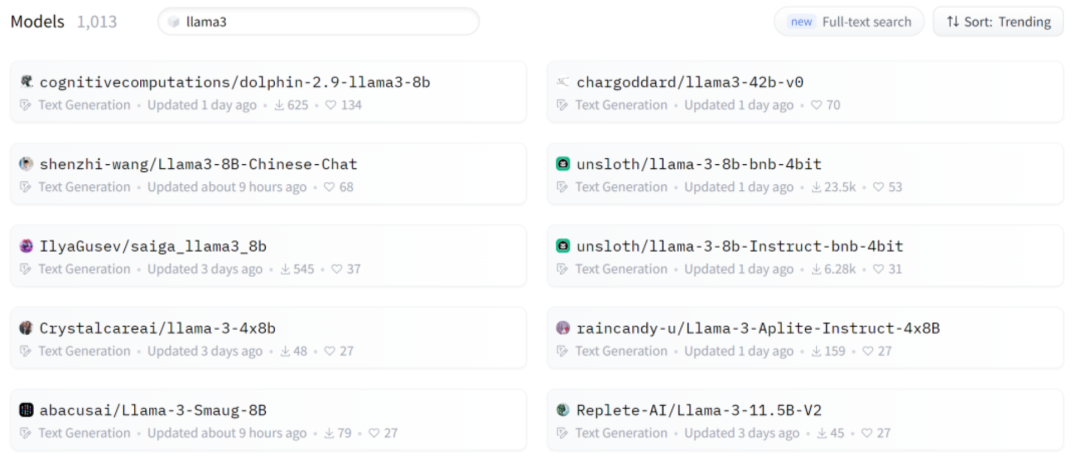Click the download icon next to 625
The width and height of the screenshot is (1080, 462).
pos(280,105)
